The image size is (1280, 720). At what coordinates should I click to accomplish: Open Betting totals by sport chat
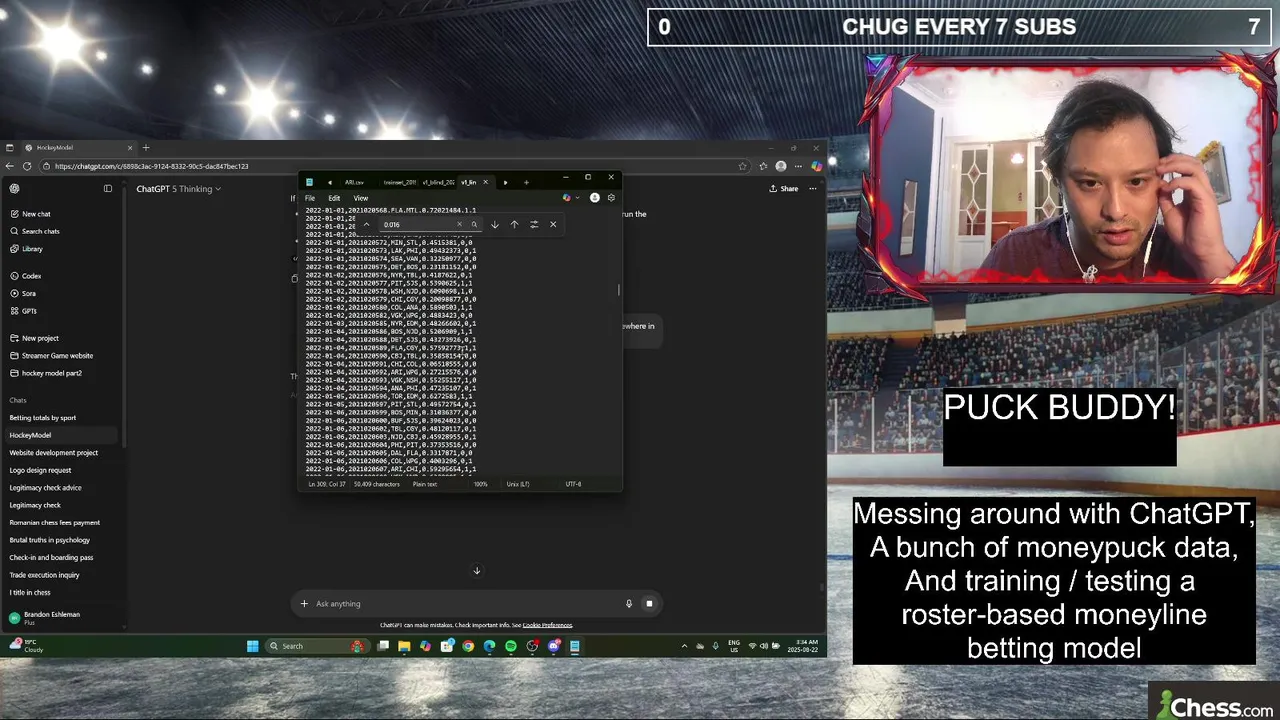click(43, 418)
